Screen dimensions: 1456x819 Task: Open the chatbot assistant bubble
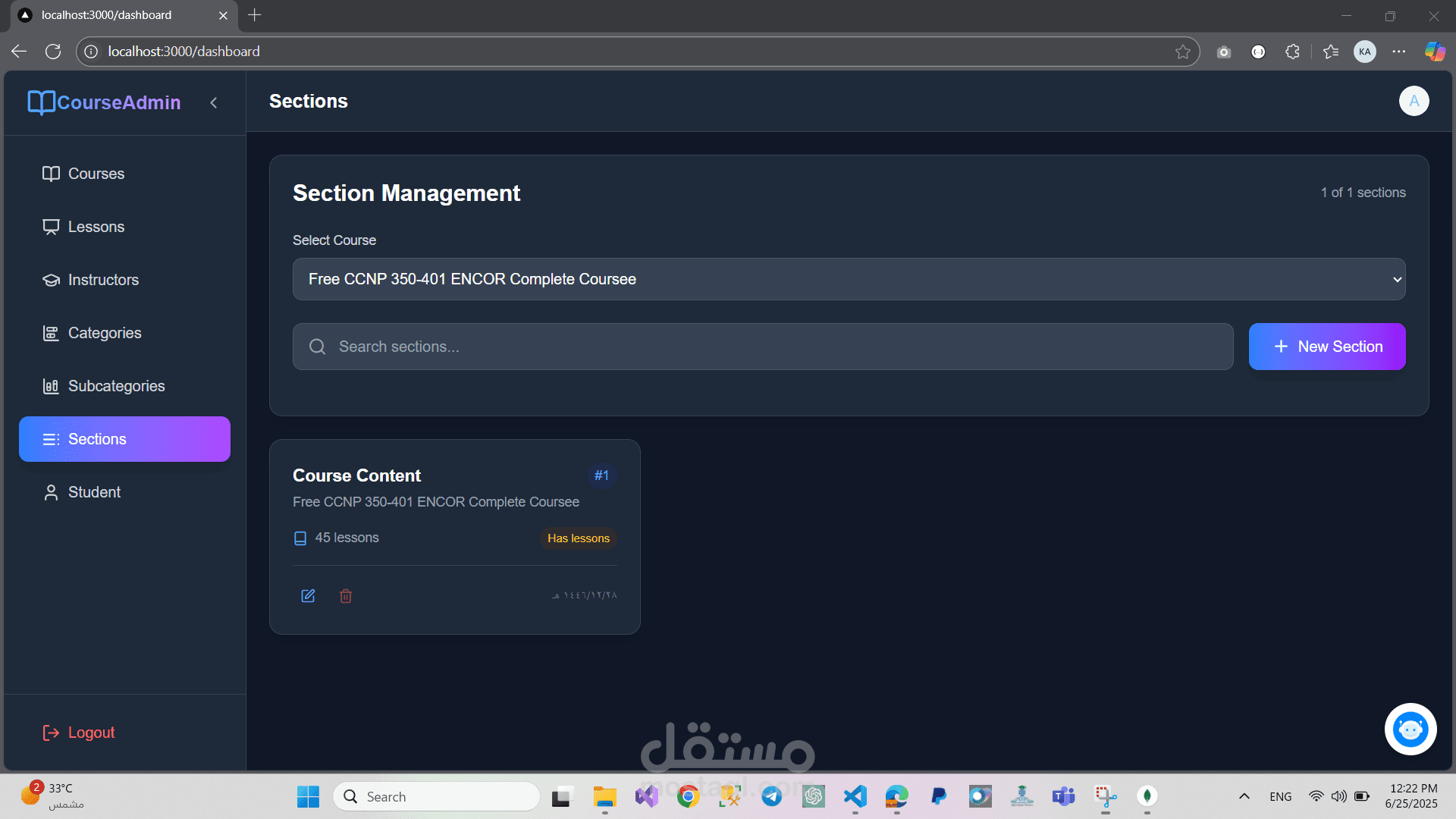pos(1410,730)
